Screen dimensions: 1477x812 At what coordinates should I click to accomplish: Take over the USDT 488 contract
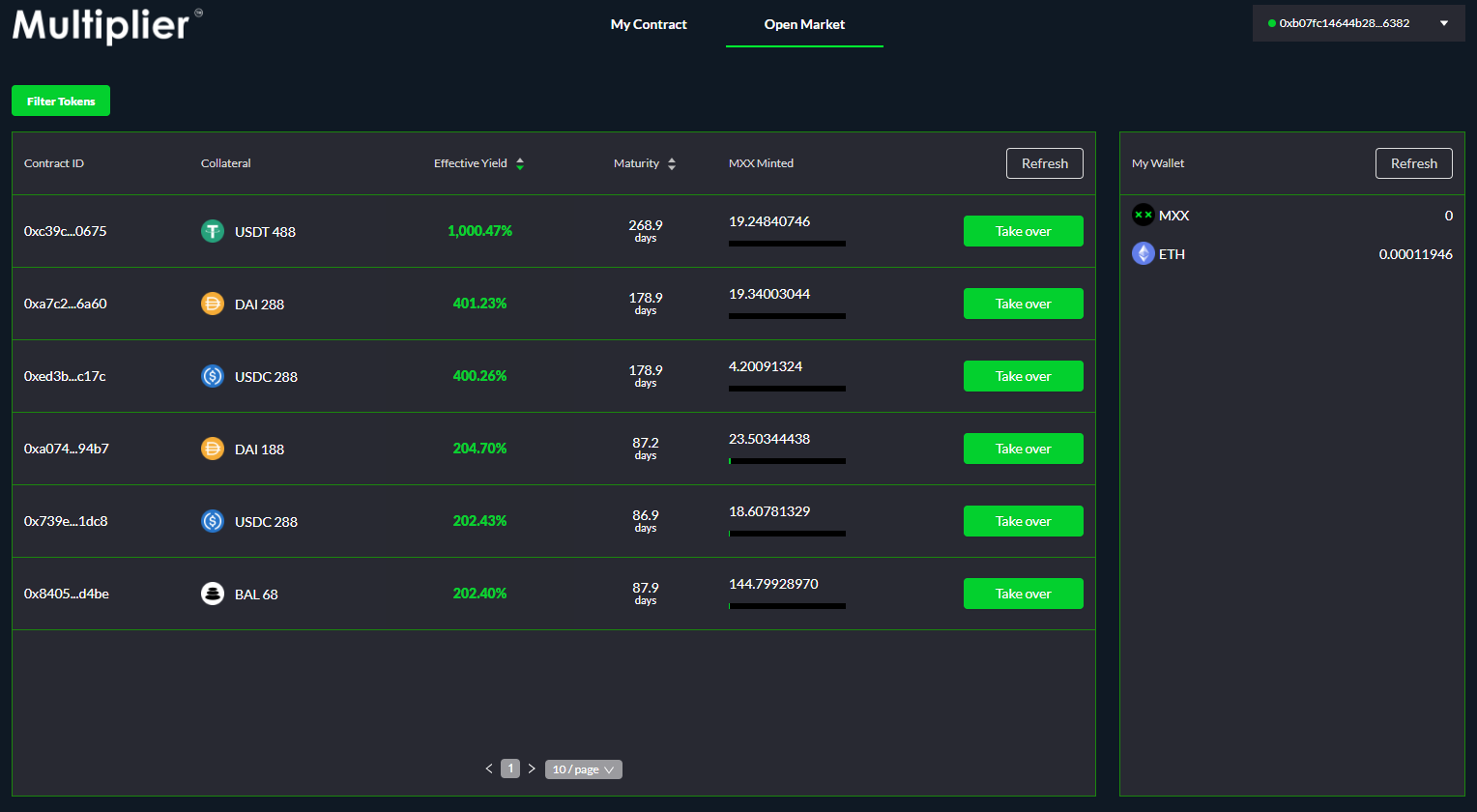click(1024, 231)
